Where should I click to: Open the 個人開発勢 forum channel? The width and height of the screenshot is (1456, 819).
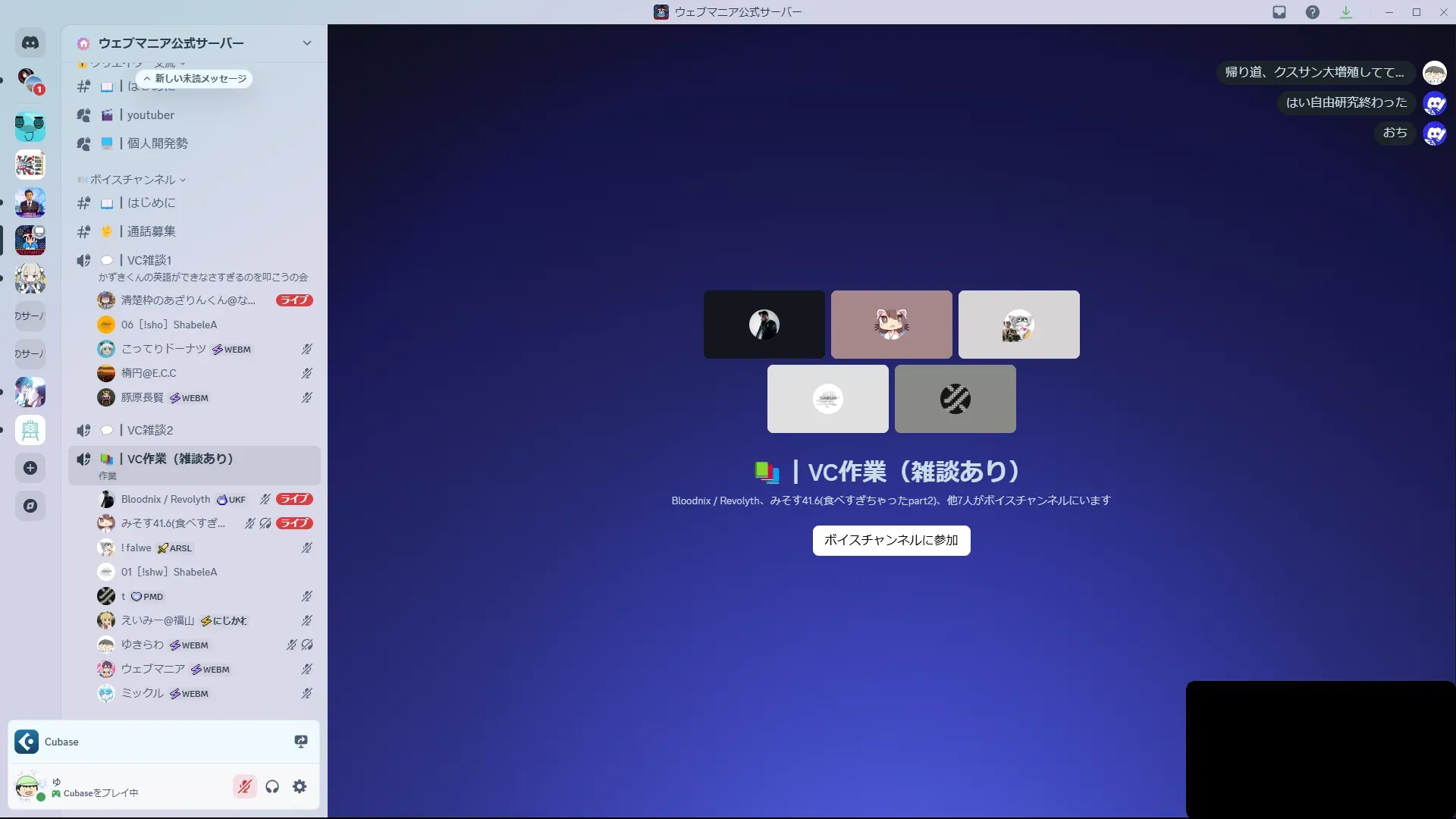click(x=157, y=143)
